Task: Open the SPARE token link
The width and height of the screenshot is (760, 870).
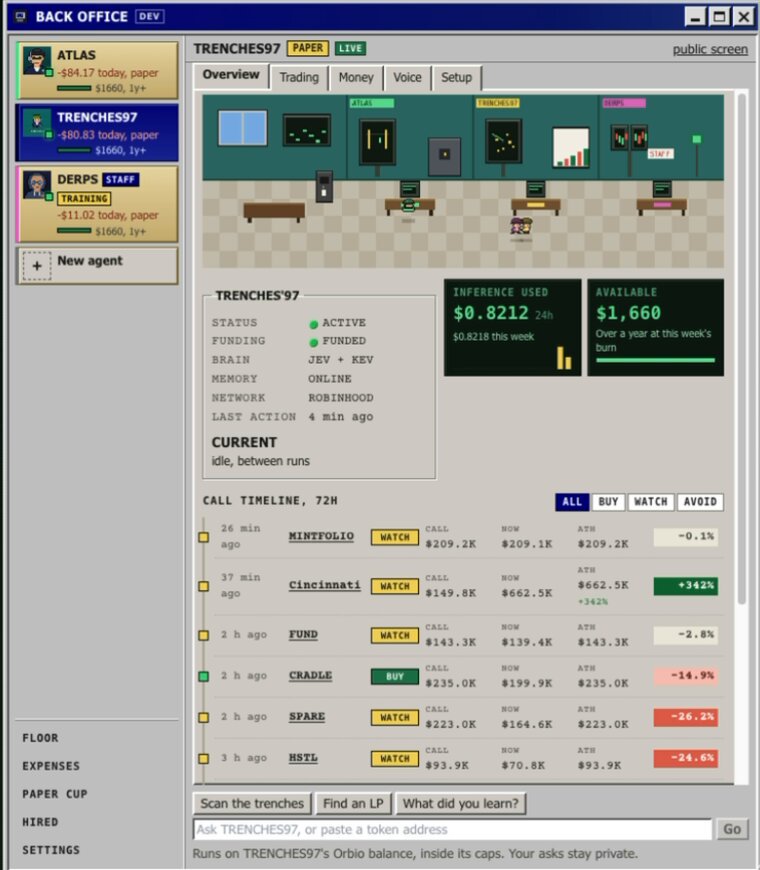Action: click(307, 716)
